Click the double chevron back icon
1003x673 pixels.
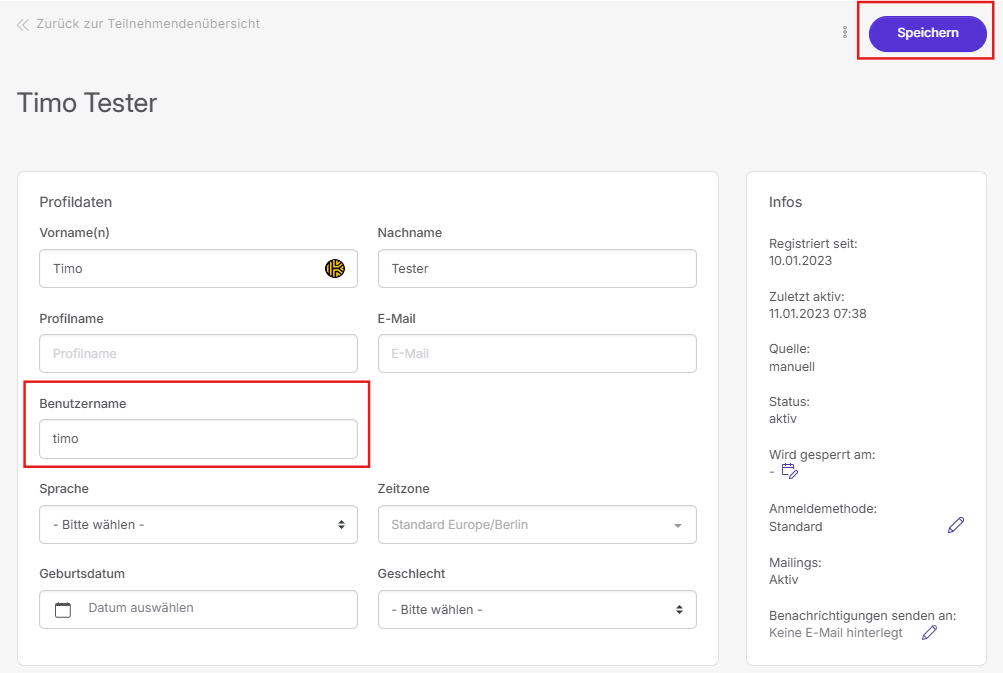tap(23, 25)
